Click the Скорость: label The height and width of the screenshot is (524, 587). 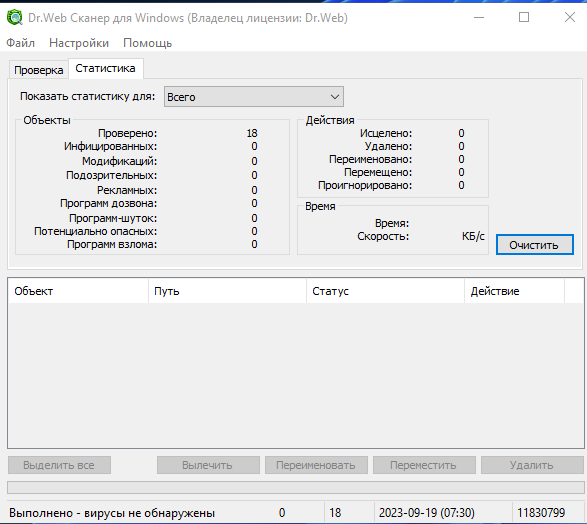383,237
